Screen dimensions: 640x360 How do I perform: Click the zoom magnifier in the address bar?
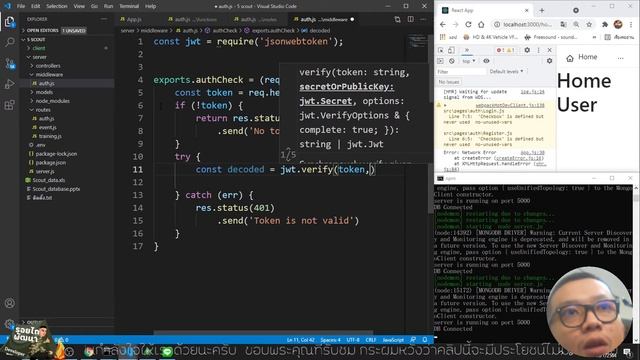click(576, 24)
